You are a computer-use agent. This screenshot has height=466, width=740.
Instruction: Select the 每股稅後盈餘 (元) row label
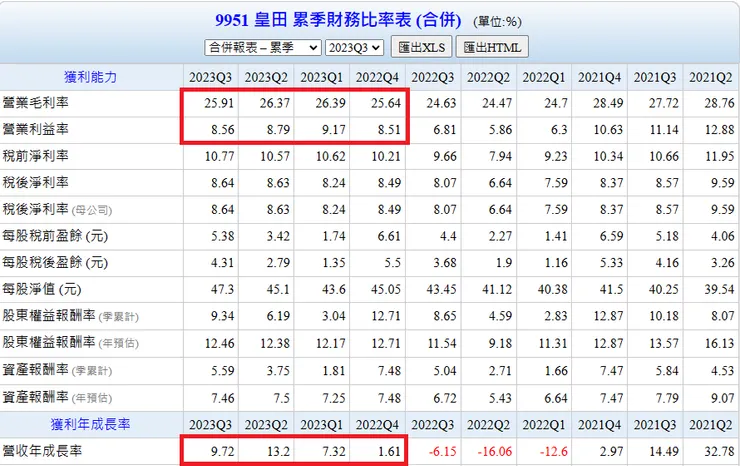click(55, 263)
